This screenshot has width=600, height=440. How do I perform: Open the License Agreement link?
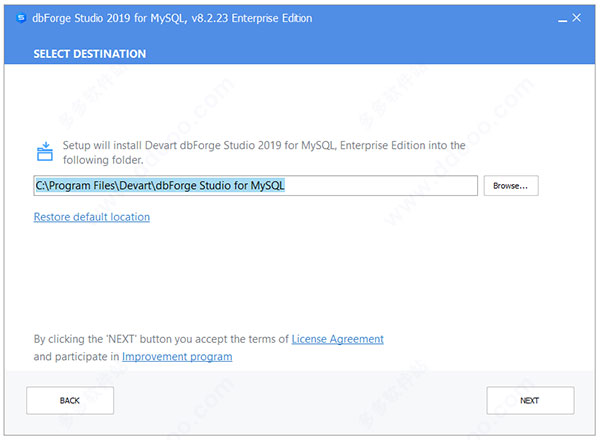(338, 339)
